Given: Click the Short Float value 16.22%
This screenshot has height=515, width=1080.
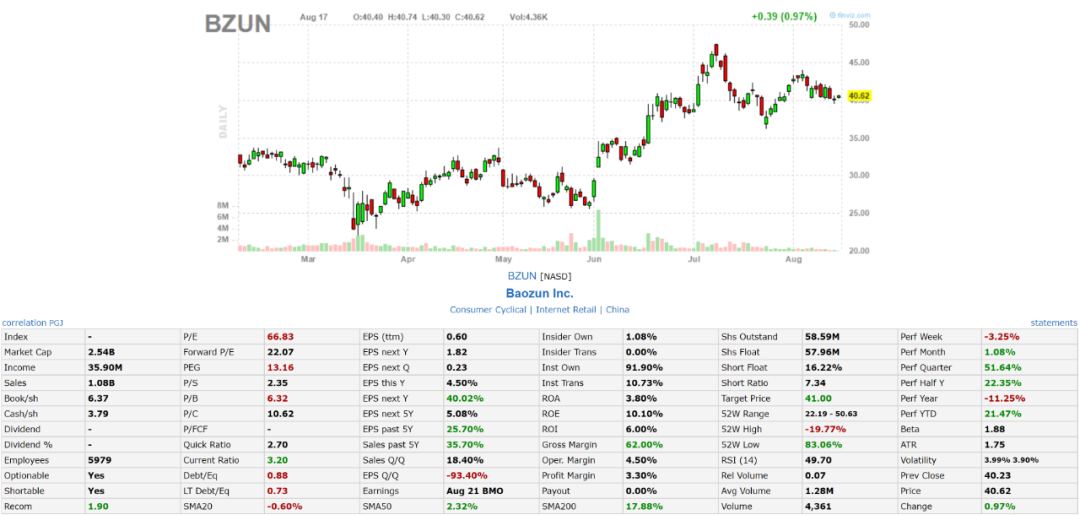Looking at the screenshot, I should click(822, 368).
